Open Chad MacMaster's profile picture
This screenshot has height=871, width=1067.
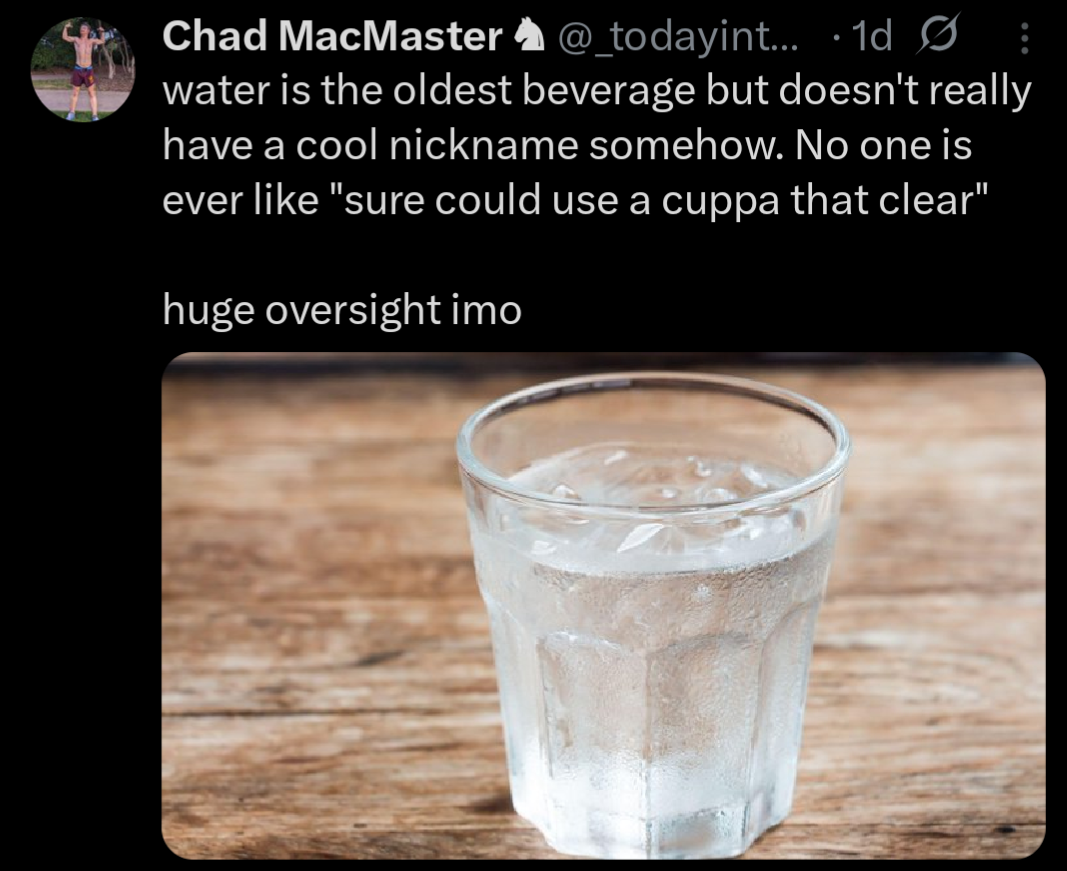coord(83,70)
